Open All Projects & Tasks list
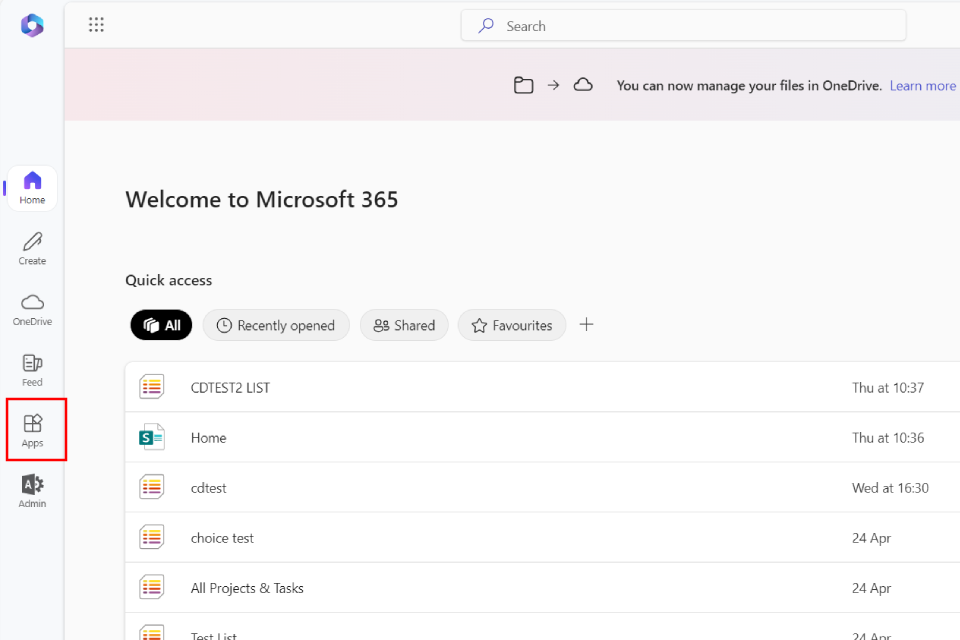Image resolution: width=960 pixels, height=640 pixels. (x=247, y=588)
